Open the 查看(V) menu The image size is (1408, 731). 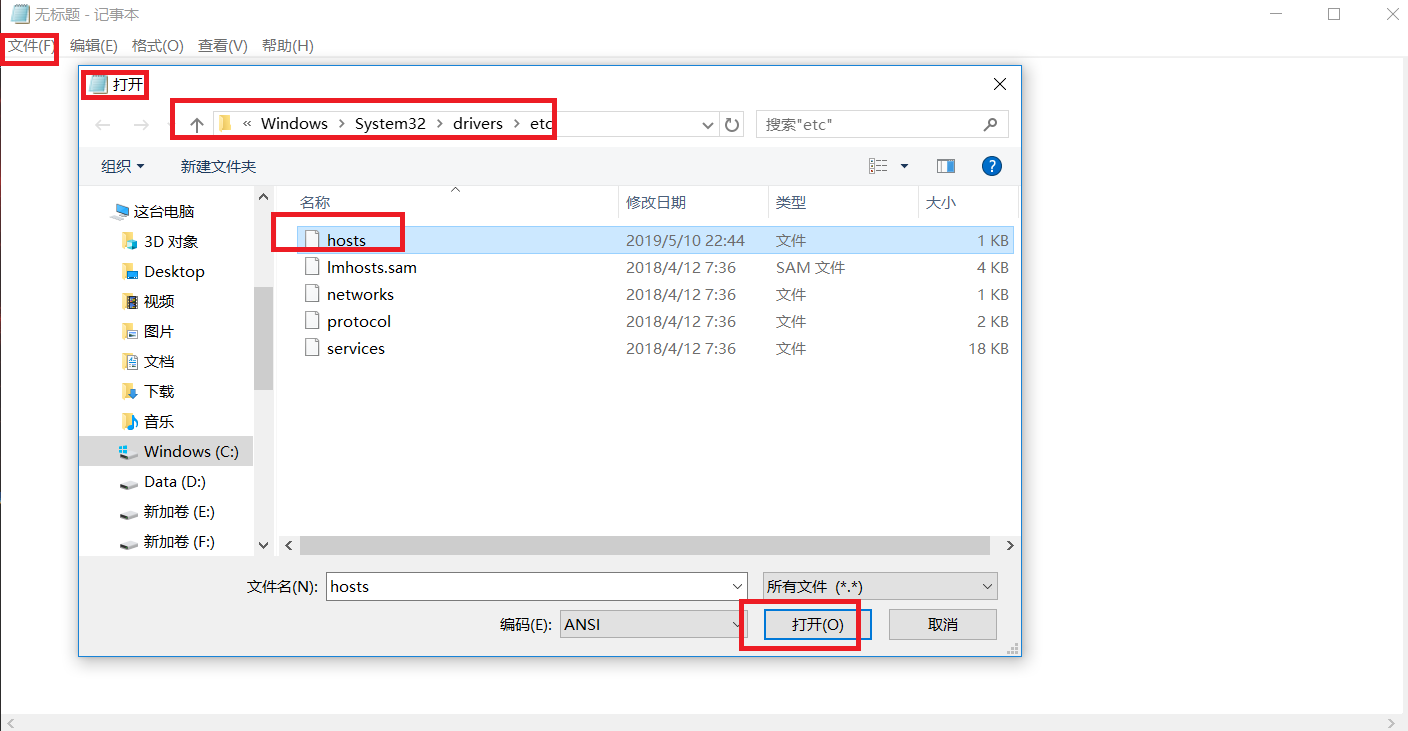223,46
